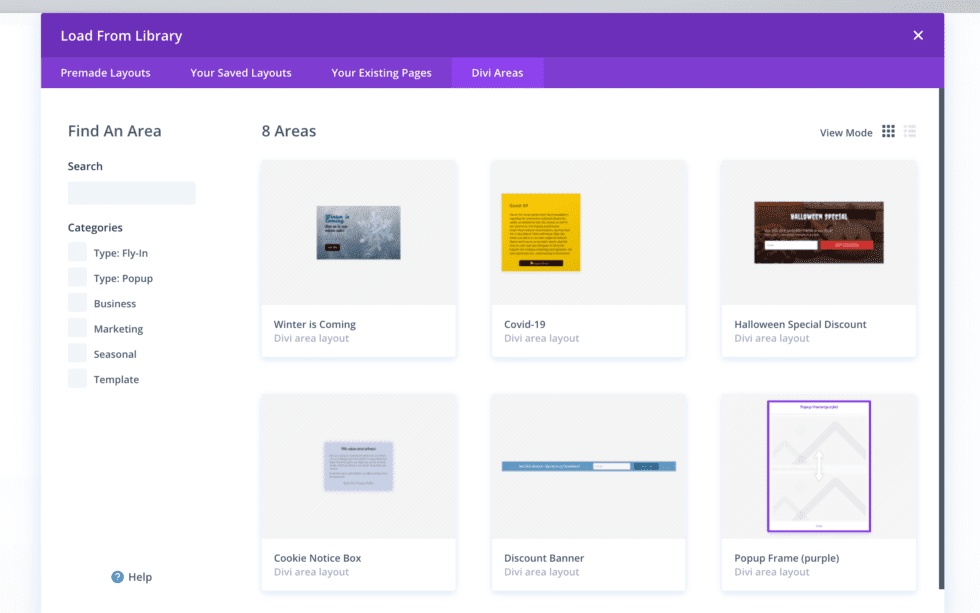Toggle the Template category checkbox
The image size is (980, 613).
[78, 379]
